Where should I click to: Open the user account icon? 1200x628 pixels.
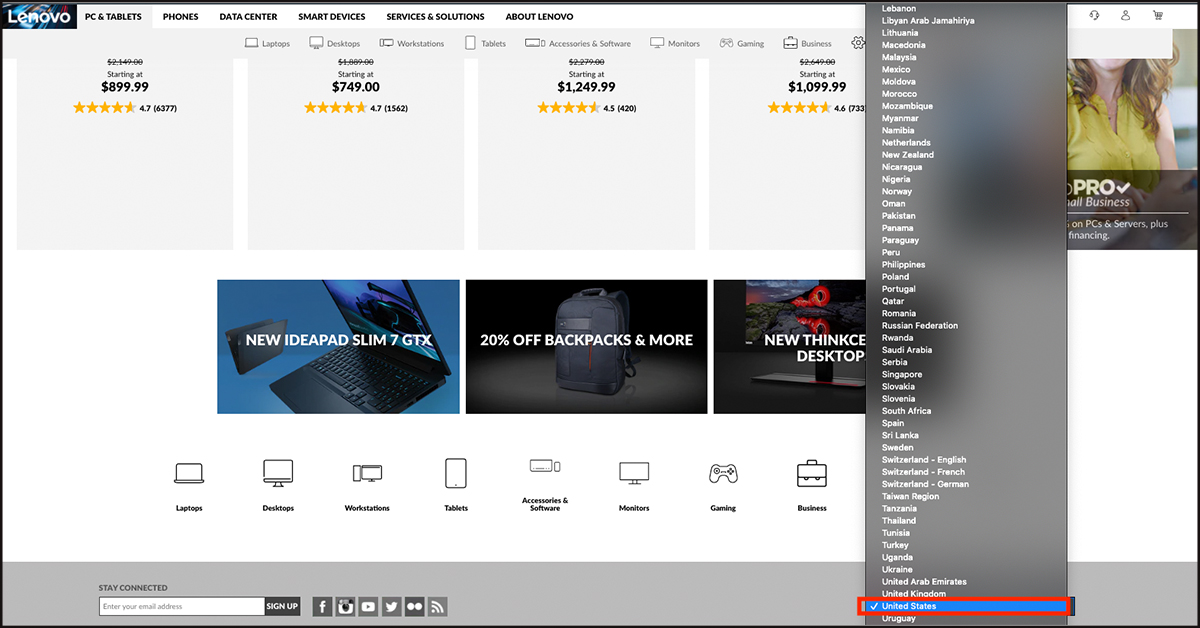point(1126,16)
